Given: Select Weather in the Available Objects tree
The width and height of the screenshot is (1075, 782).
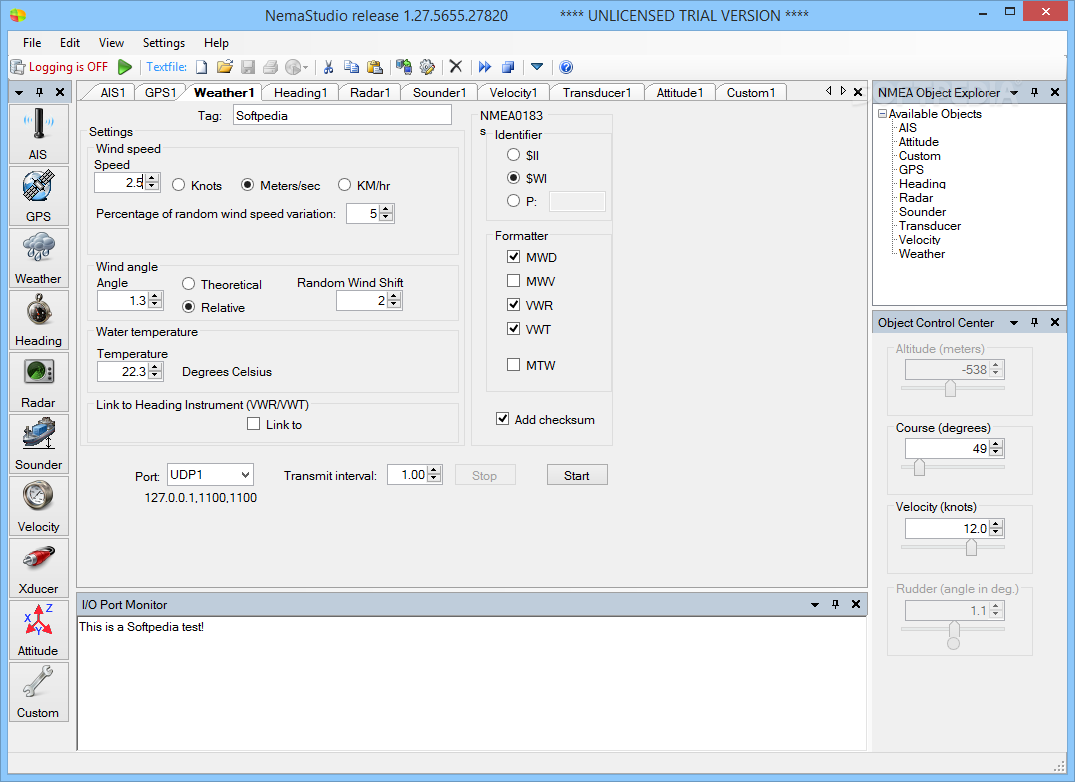Looking at the screenshot, I should [921, 254].
